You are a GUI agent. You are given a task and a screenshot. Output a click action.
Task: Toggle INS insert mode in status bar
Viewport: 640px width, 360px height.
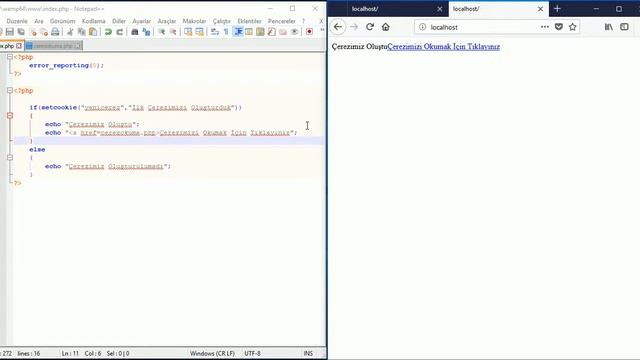tap(308, 353)
